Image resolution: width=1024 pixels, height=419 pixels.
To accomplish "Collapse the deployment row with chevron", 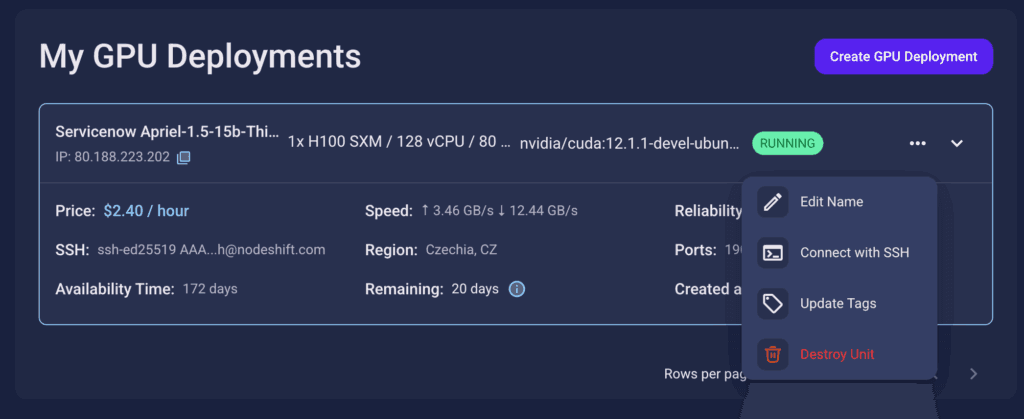I will point(957,143).
